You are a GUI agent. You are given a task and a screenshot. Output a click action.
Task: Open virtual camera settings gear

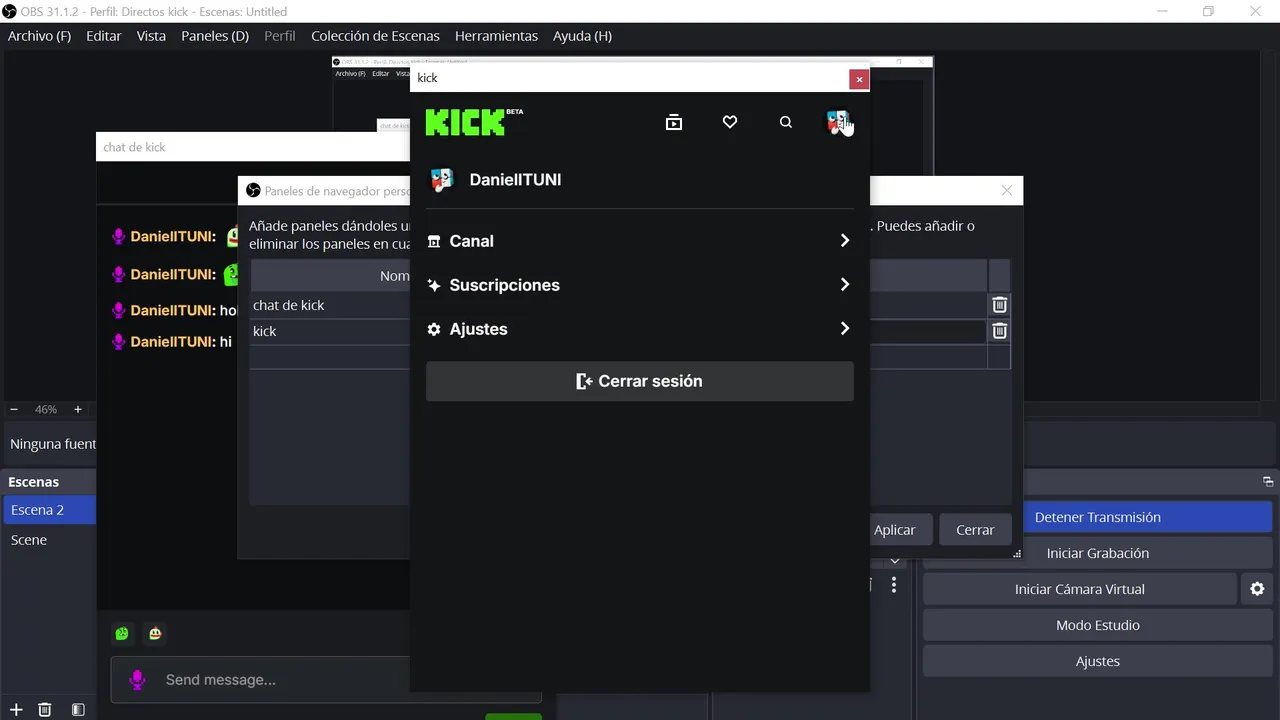coord(1257,589)
